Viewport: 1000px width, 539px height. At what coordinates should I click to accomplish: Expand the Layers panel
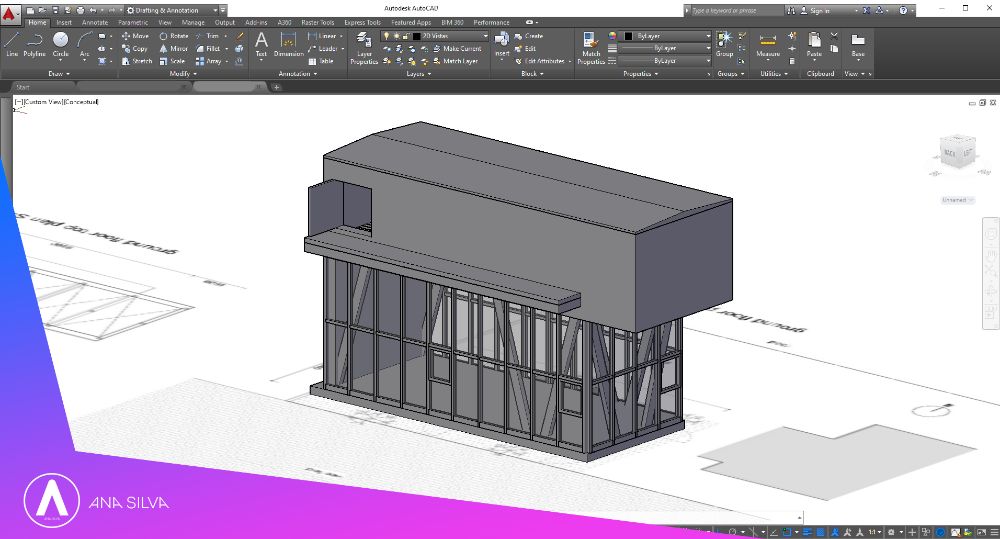coord(418,74)
